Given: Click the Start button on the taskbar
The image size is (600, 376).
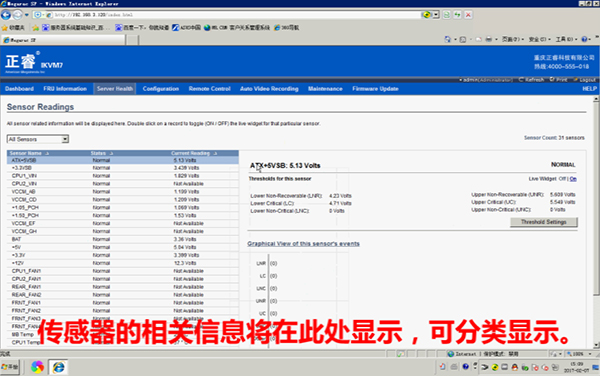Looking at the screenshot, I should point(10,367).
